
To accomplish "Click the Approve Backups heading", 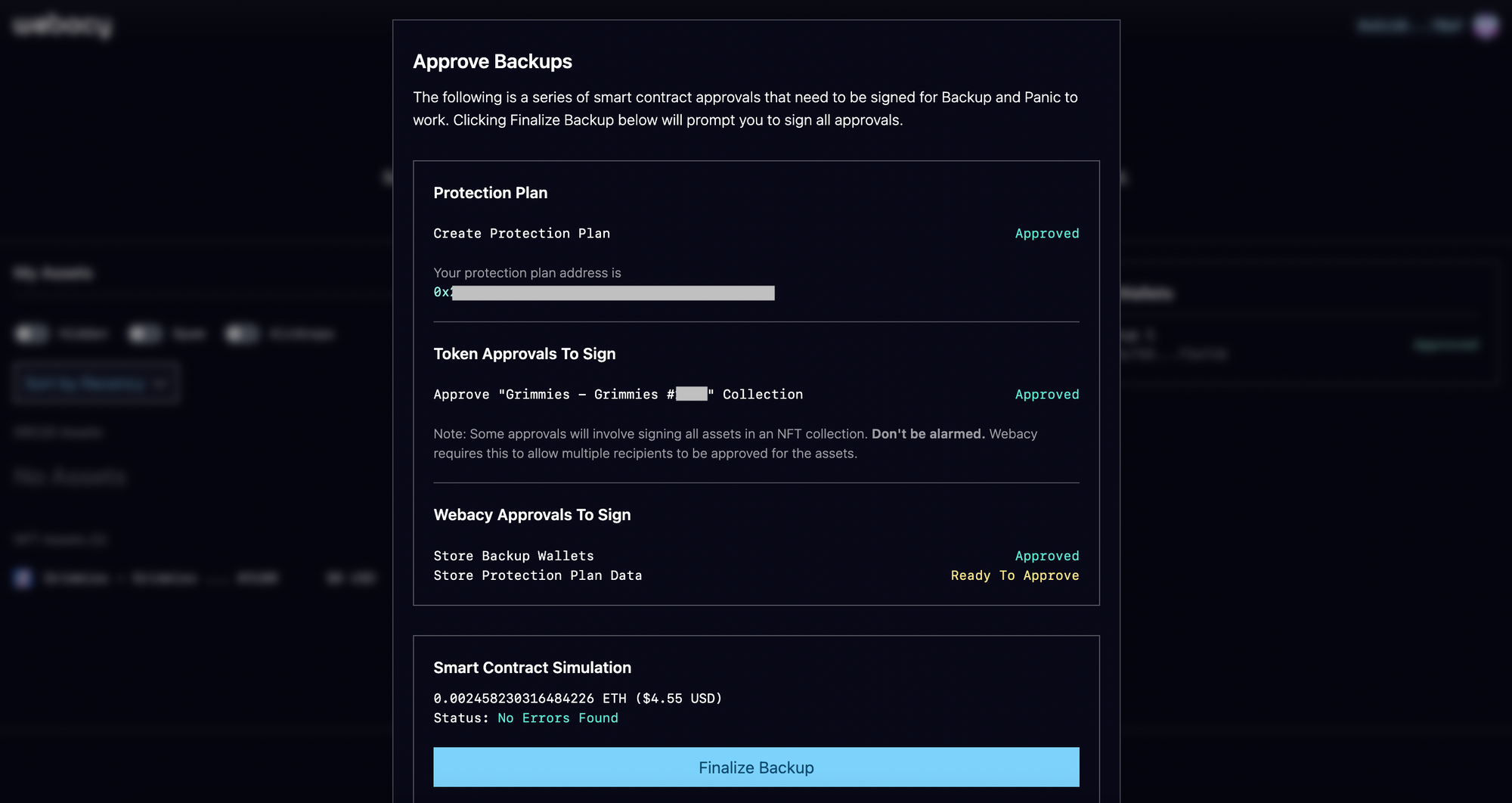I will coord(492,61).
